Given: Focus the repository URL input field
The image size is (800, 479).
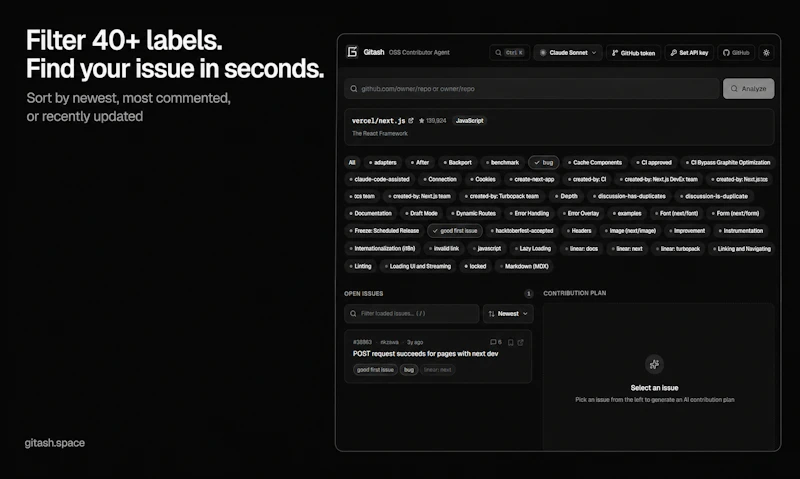Looking at the screenshot, I should 532,89.
